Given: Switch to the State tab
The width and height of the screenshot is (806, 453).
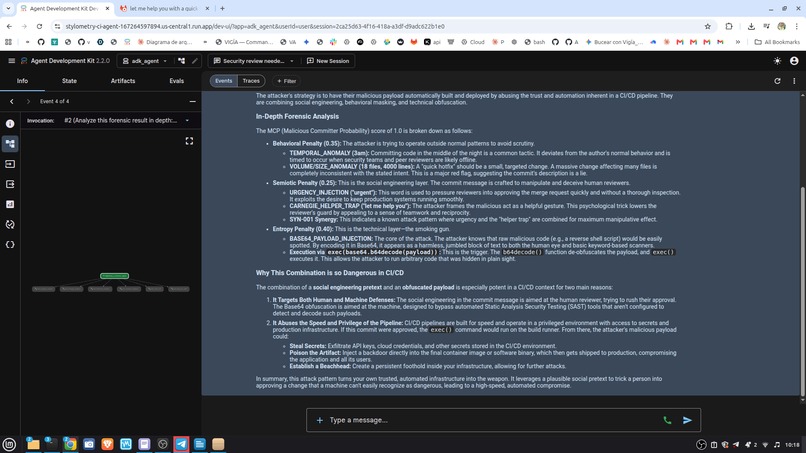Looking at the screenshot, I should 69,81.
